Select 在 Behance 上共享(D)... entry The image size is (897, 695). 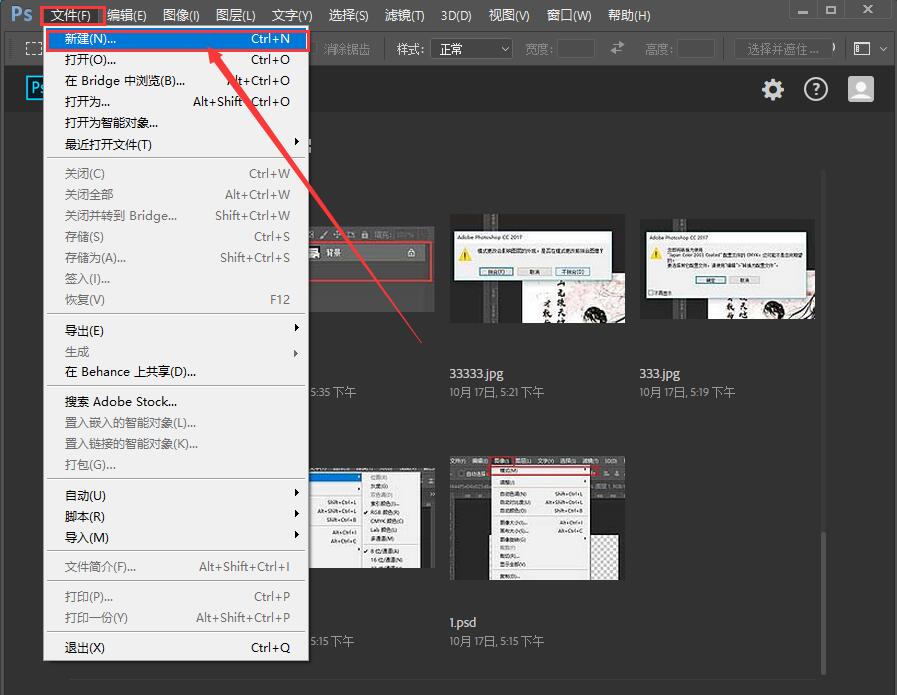177,372
